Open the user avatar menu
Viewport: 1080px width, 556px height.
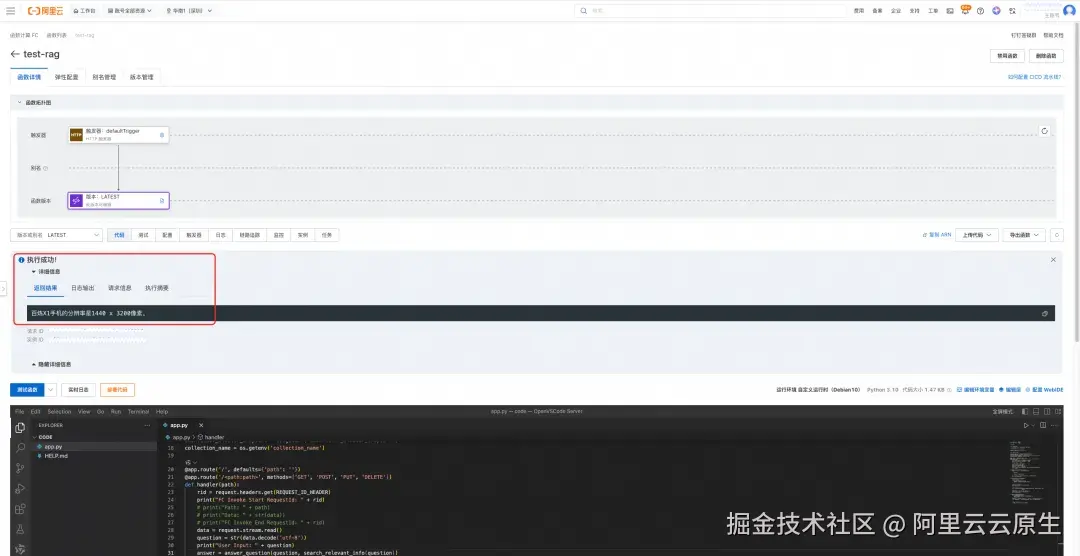(1069, 10)
